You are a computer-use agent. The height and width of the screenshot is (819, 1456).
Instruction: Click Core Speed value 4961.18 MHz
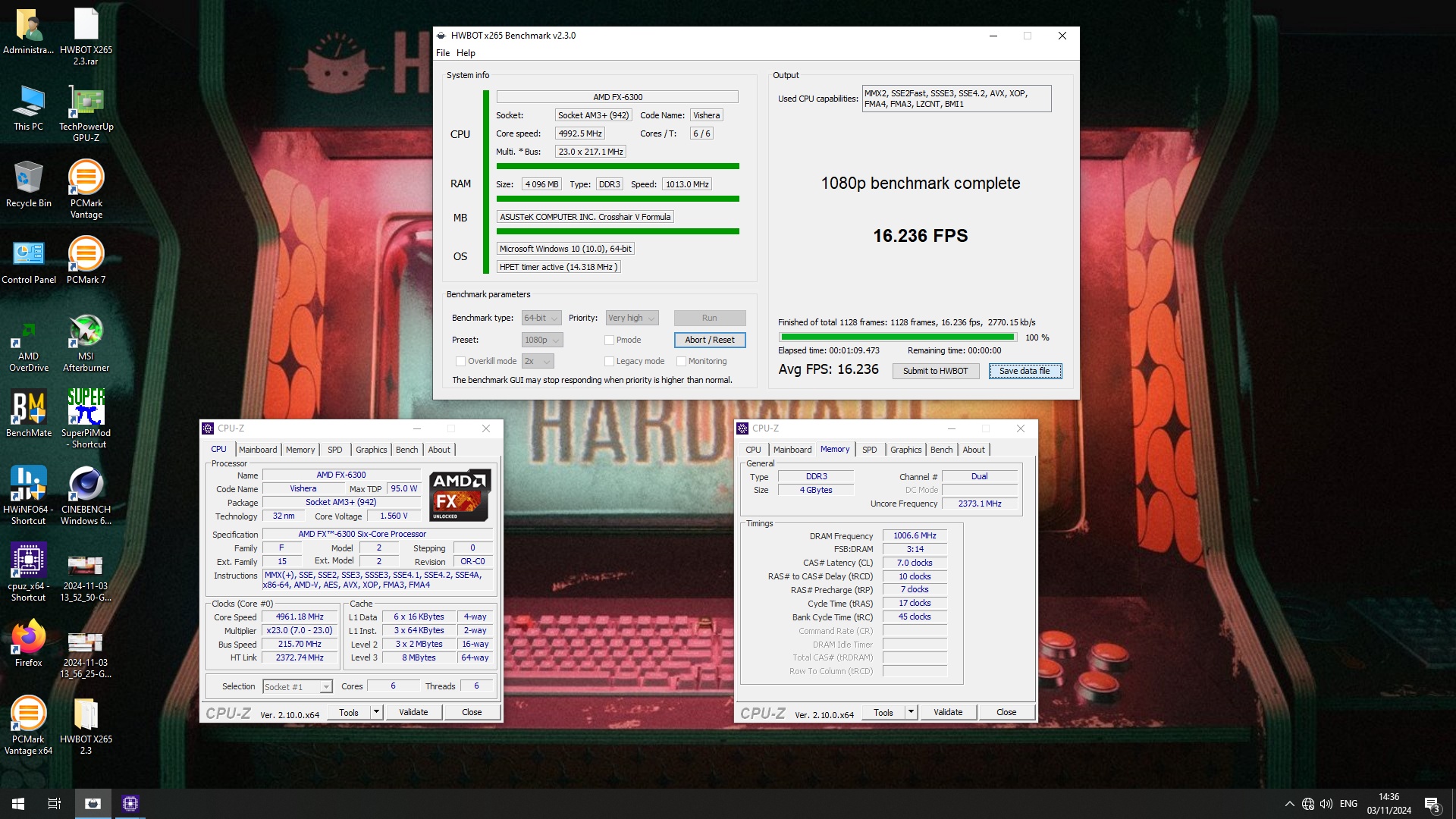click(x=300, y=617)
